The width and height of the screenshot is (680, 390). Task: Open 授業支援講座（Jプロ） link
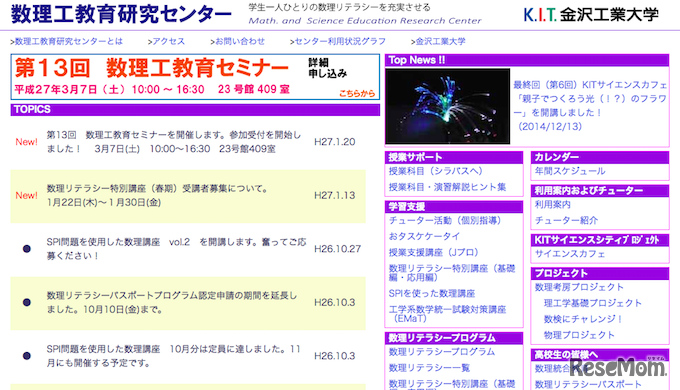point(434,252)
